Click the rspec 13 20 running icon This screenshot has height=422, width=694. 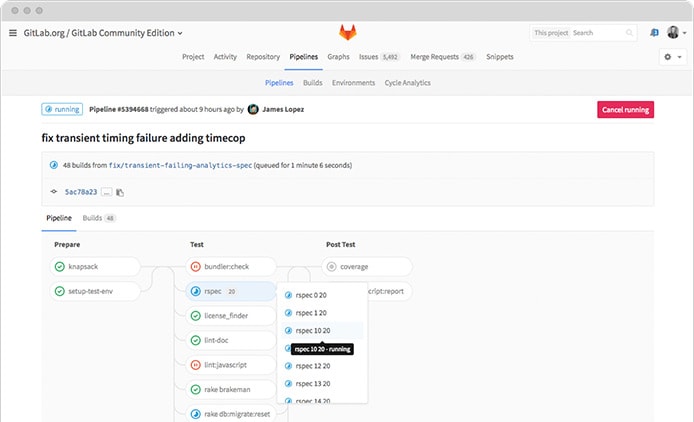(x=288, y=383)
